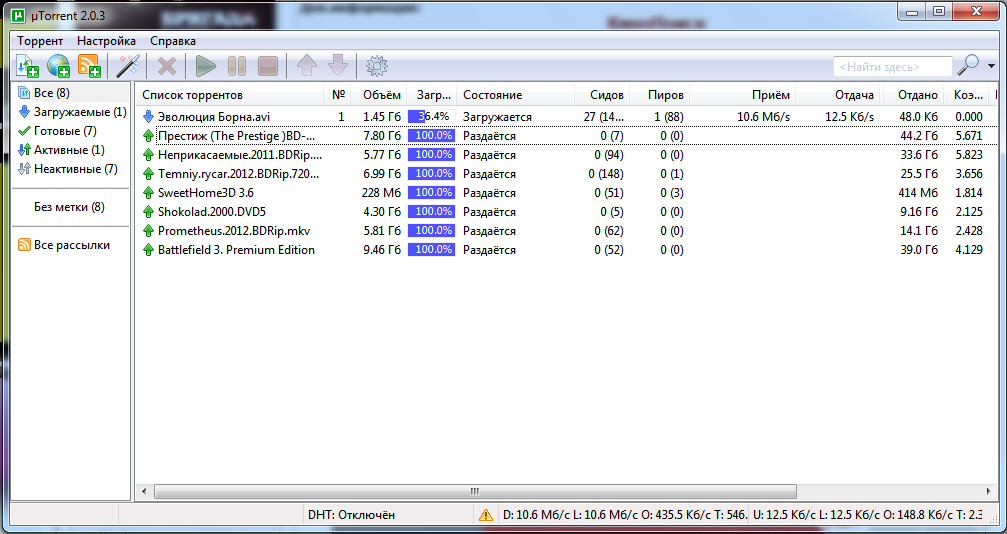Sort by Сидов column header
The height and width of the screenshot is (534, 1007).
602,95
